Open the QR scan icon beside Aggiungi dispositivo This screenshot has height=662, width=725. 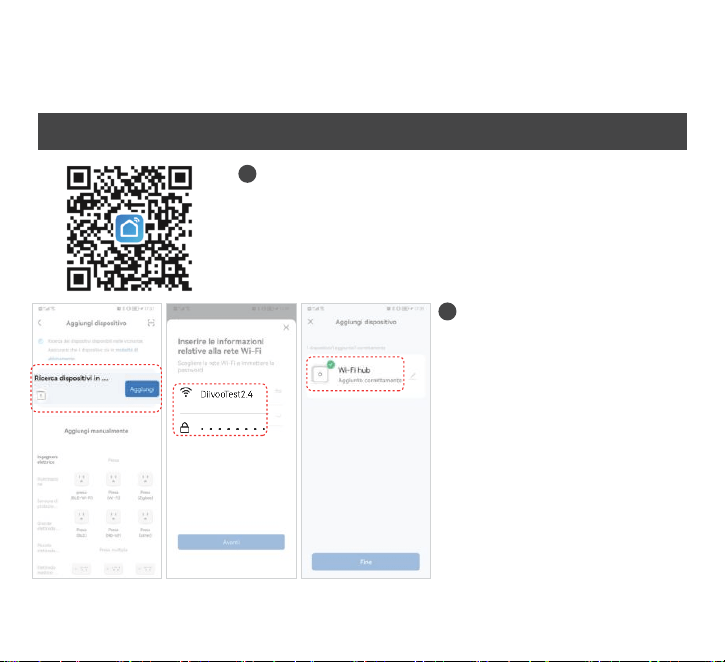[x=151, y=323]
